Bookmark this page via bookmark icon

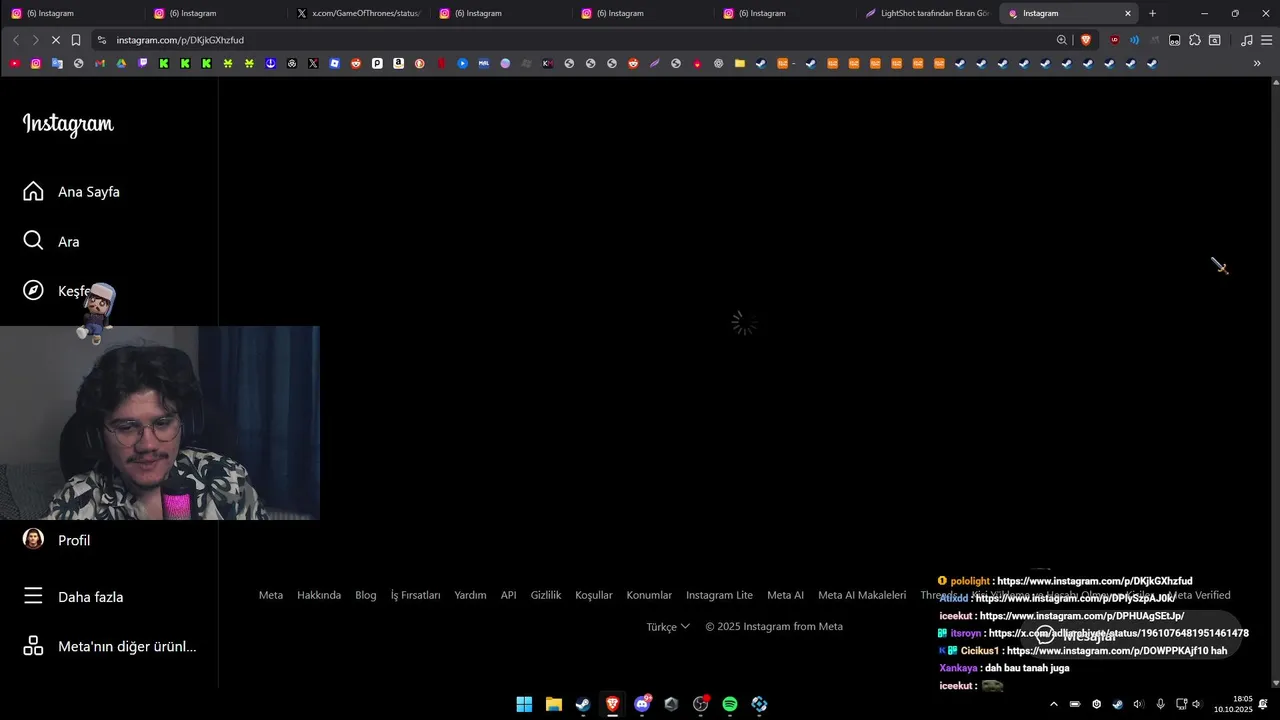coord(75,40)
